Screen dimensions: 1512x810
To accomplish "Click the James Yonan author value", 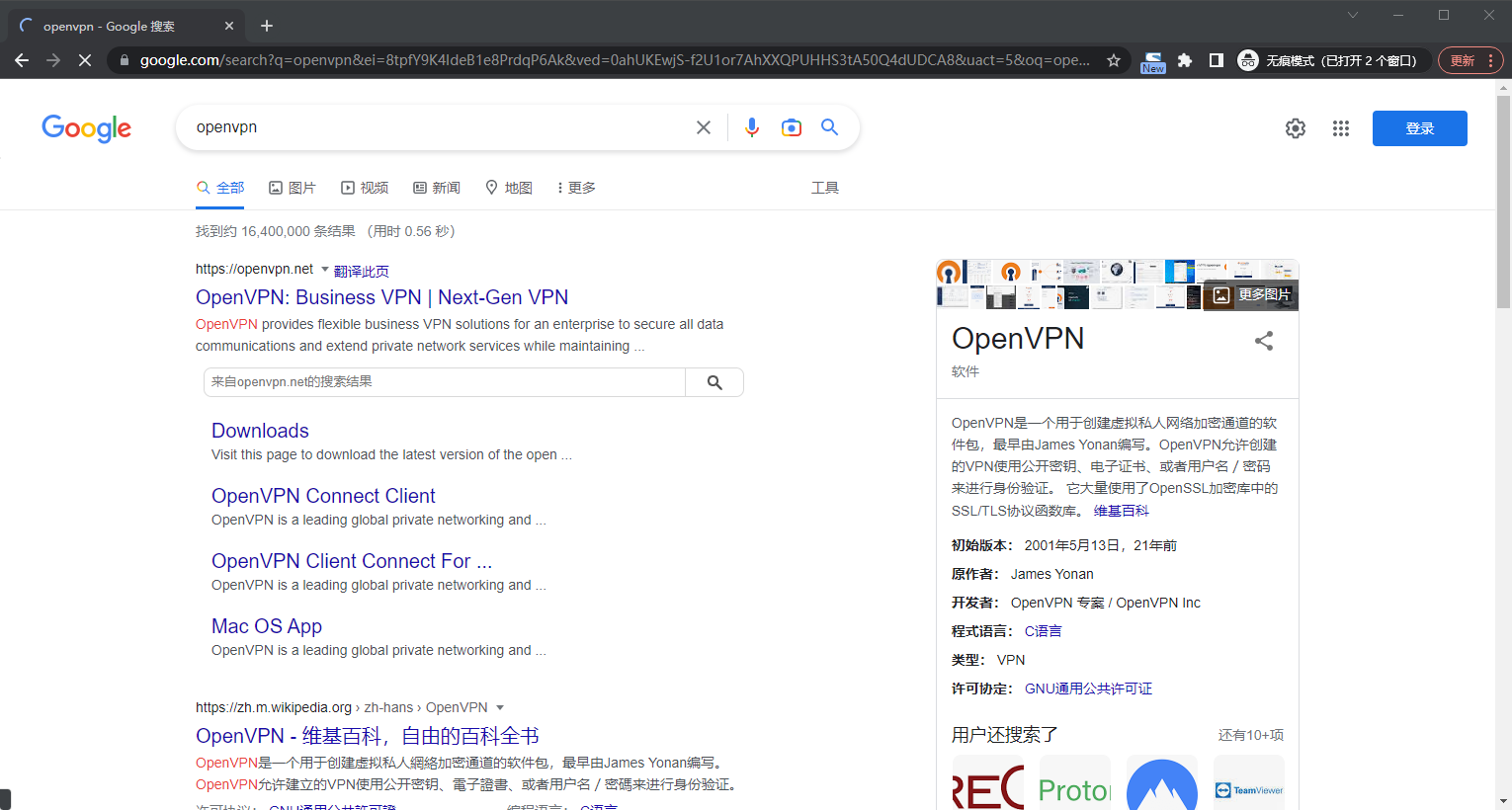I will [1052, 574].
